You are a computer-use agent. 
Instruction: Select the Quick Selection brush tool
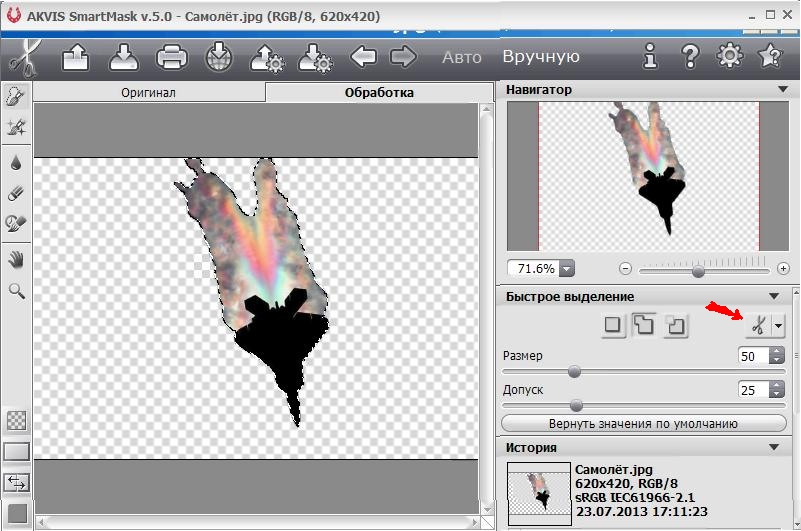pyautogui.click(x=16, y=96)
